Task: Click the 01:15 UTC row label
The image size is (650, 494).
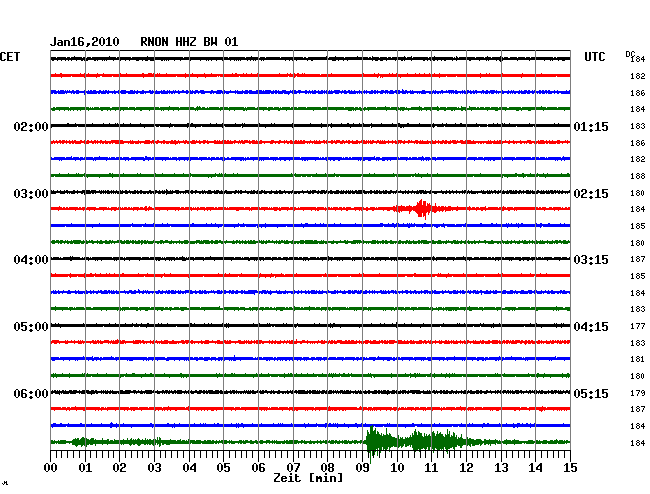Action: (x=591, y=126)
